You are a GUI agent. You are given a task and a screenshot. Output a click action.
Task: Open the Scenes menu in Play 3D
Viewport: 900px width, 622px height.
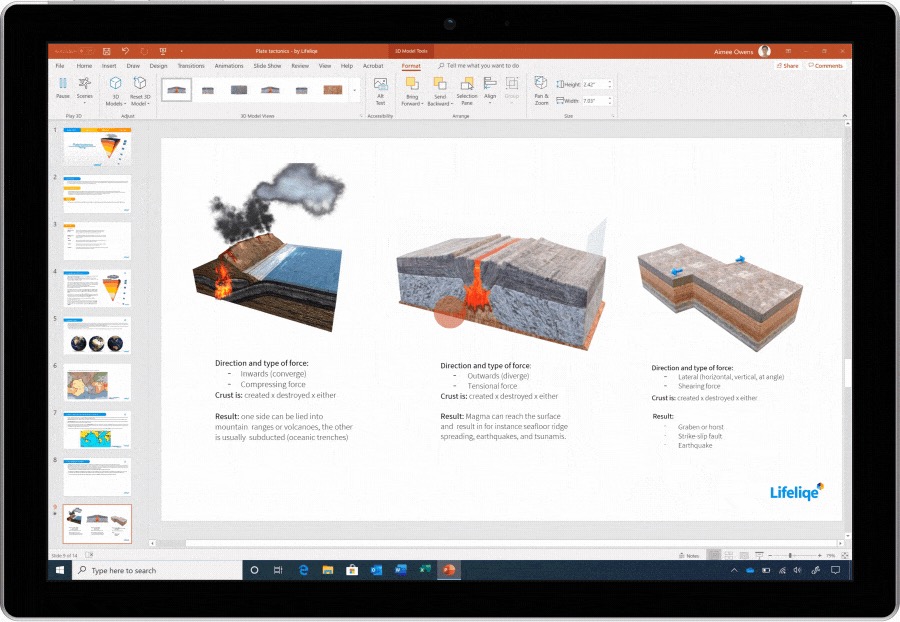coord(85,90)
